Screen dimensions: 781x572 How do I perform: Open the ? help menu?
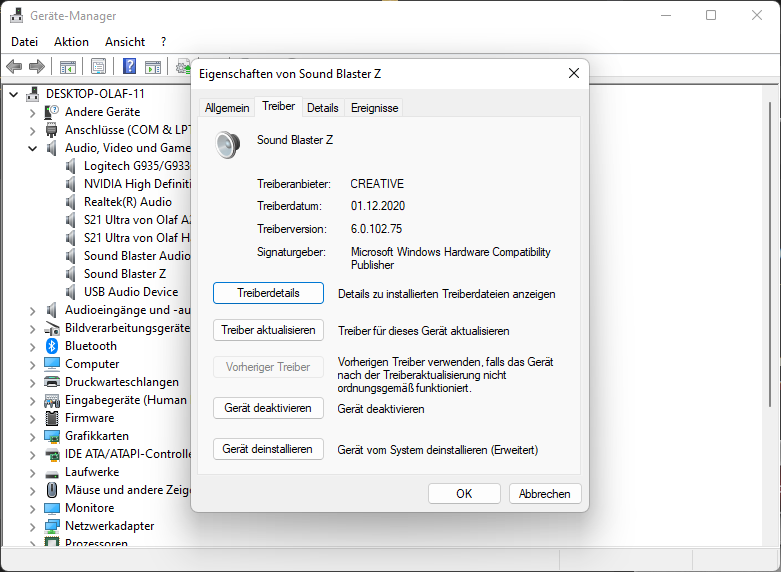point(163,42)
